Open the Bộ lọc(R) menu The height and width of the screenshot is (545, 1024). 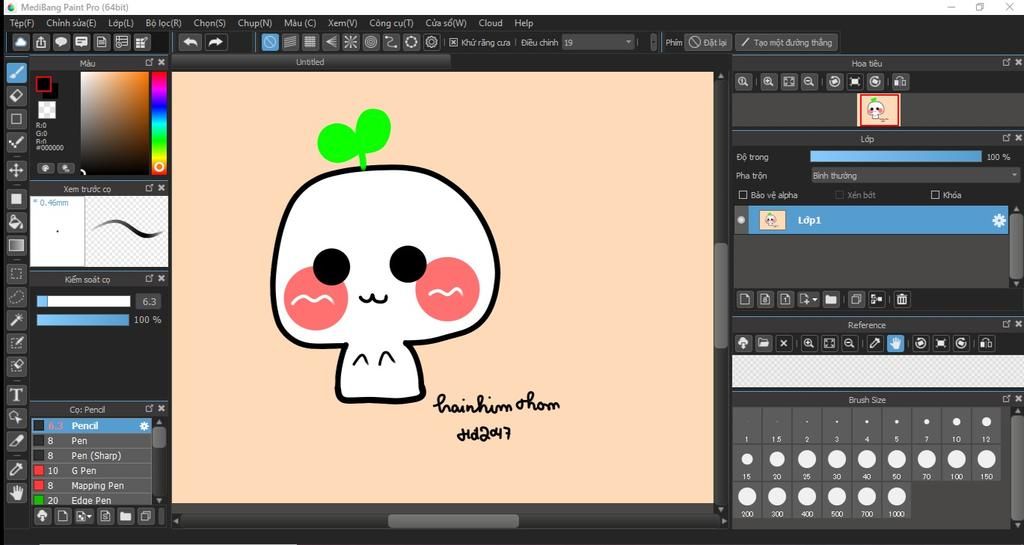click(163, 23)
